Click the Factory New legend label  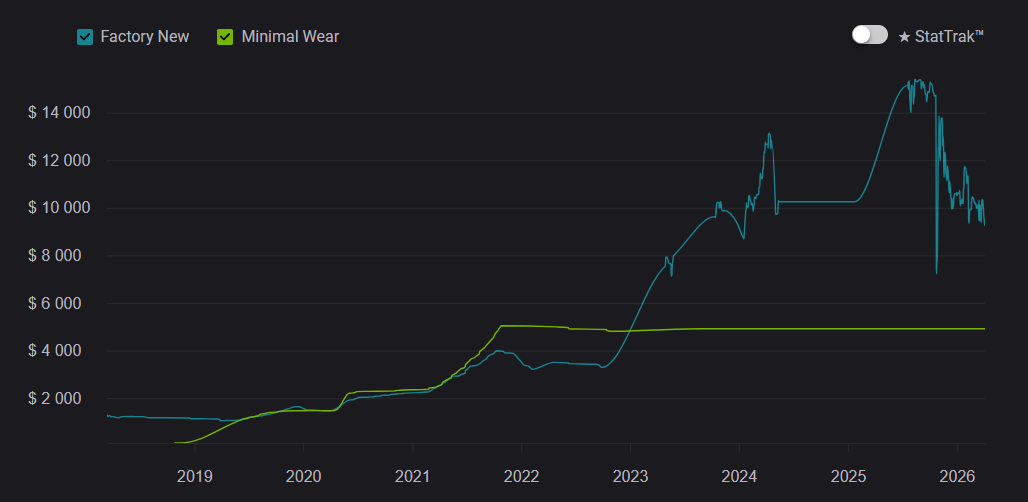[145, 37]
